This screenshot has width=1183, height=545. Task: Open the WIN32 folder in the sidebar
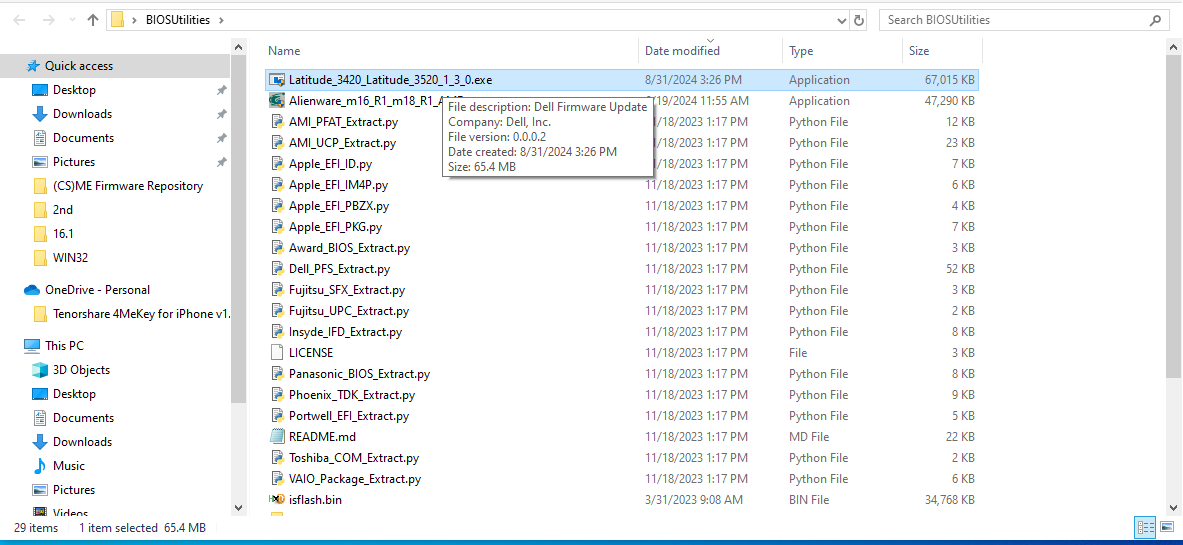pyautogui.click(x=70, y=258)
